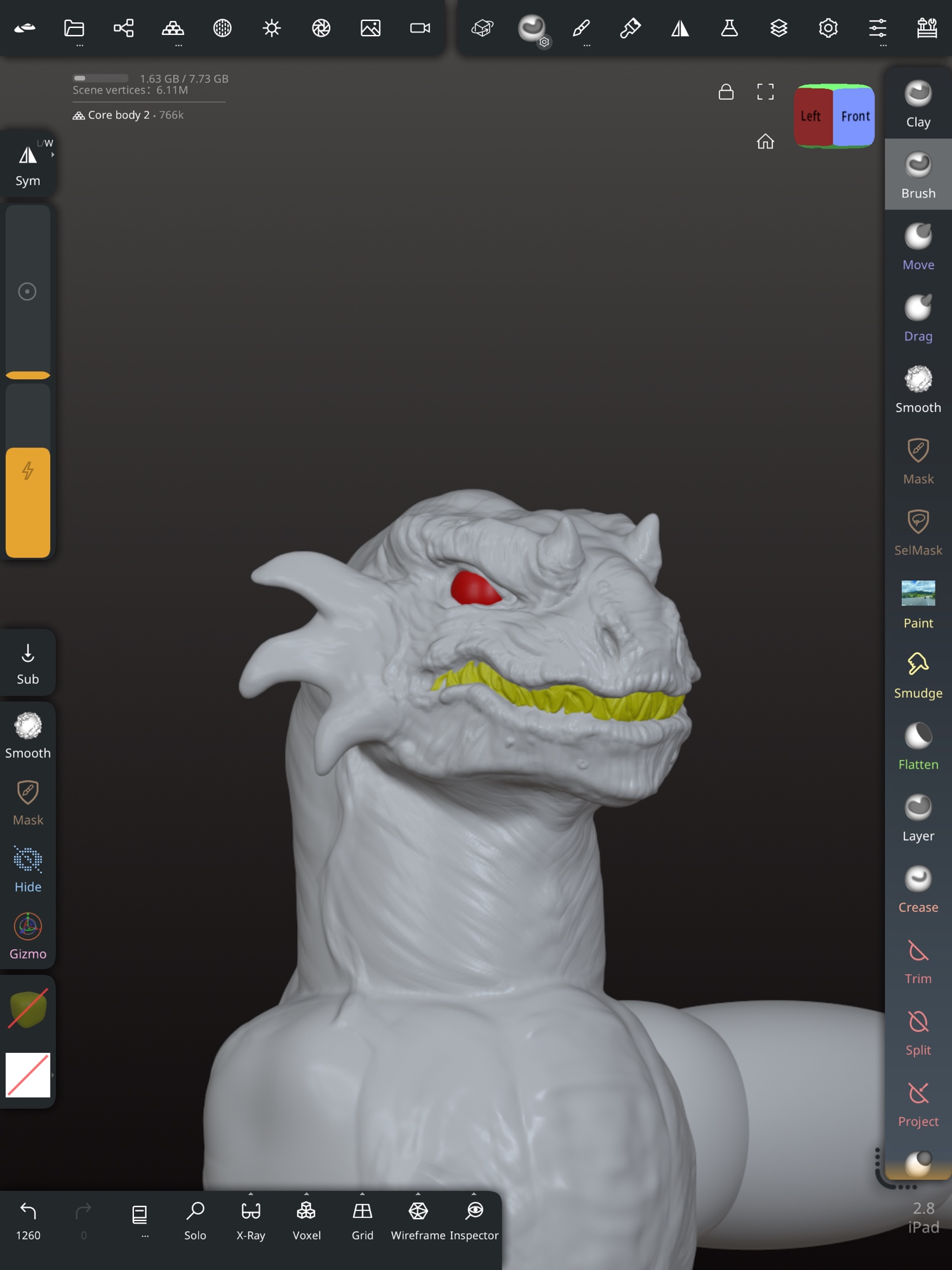This screenshot has width=952, height=1270.
Task: Choose the Crease sculpting tool
Action: coord(918,889)
